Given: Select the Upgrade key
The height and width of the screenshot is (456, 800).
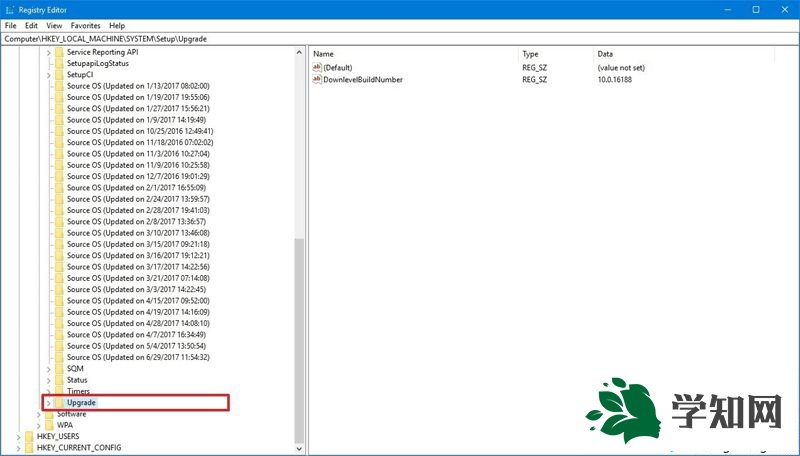Looking at the screenshot, I should pyautogui.click(x=81, y=402).
